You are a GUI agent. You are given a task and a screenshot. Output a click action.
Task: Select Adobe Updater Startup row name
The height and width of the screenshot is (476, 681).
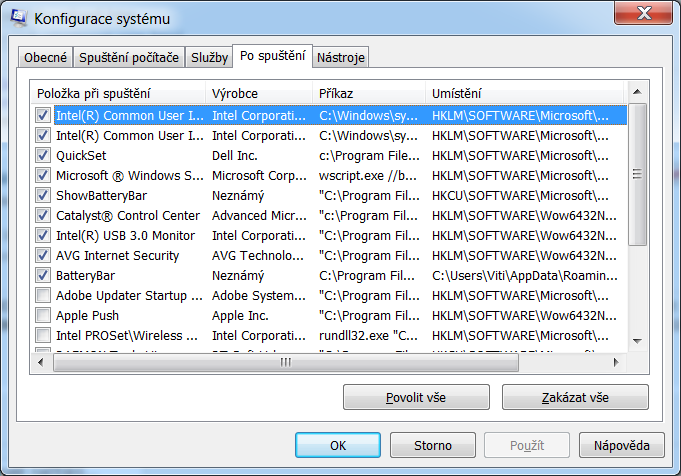pos(129,295)
